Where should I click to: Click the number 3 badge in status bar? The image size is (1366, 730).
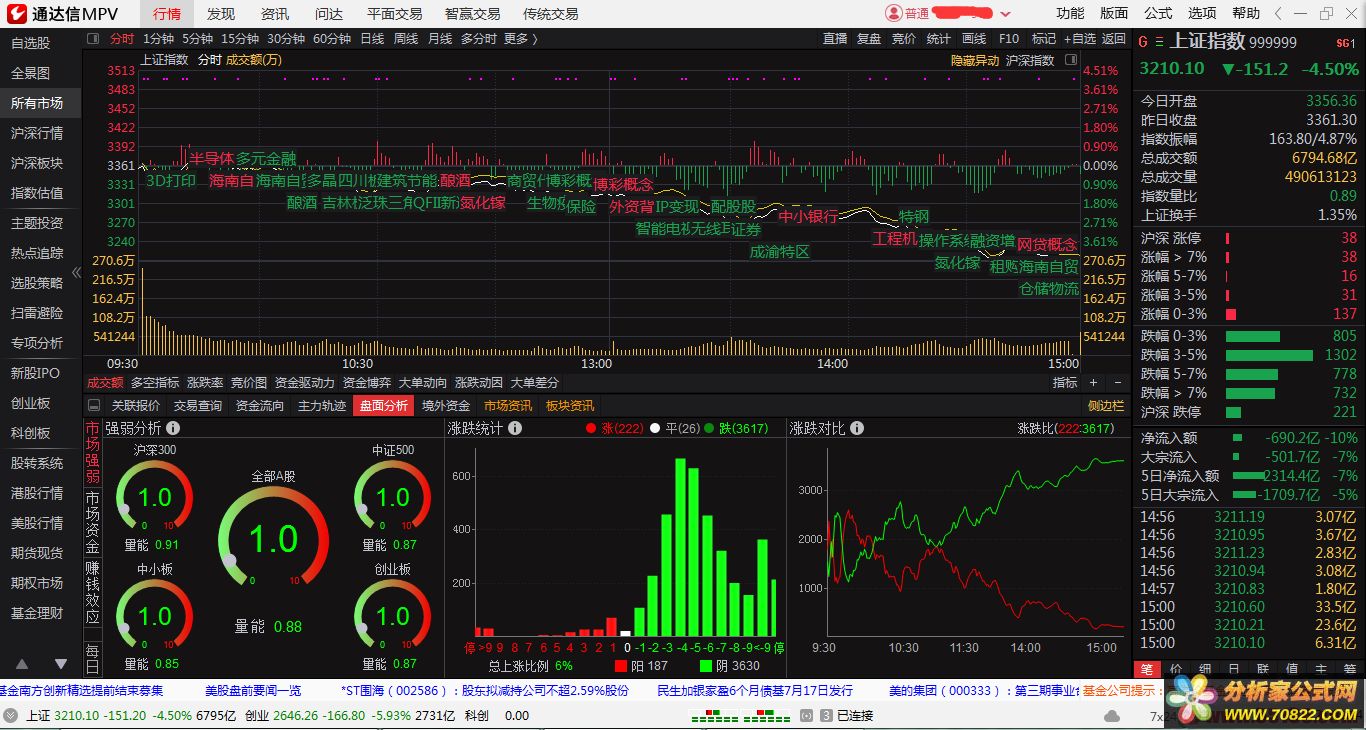[x=826, y=715]
